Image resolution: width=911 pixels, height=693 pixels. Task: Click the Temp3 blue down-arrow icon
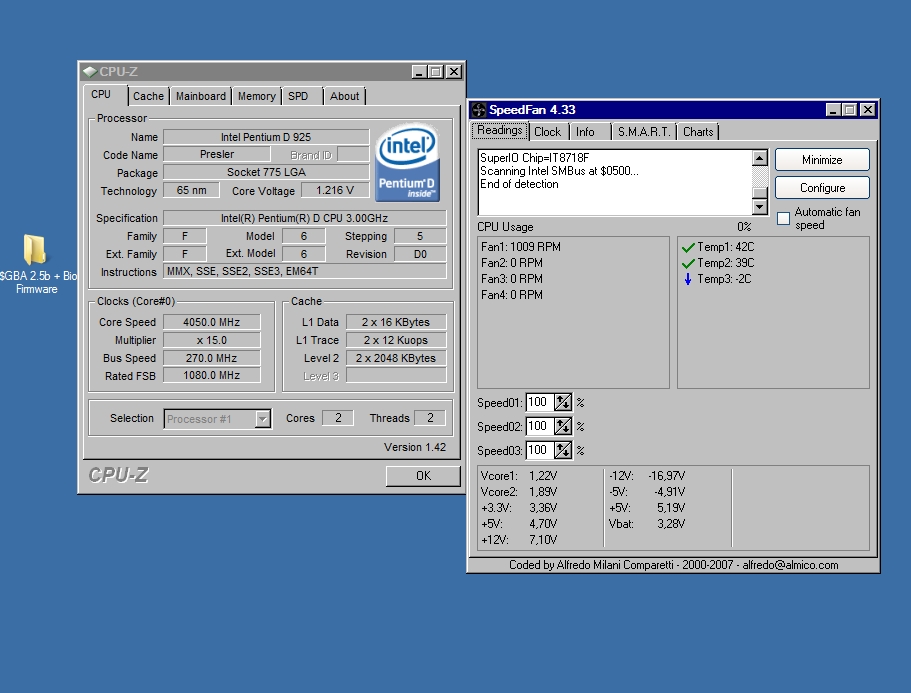click(x=687, y=279)
